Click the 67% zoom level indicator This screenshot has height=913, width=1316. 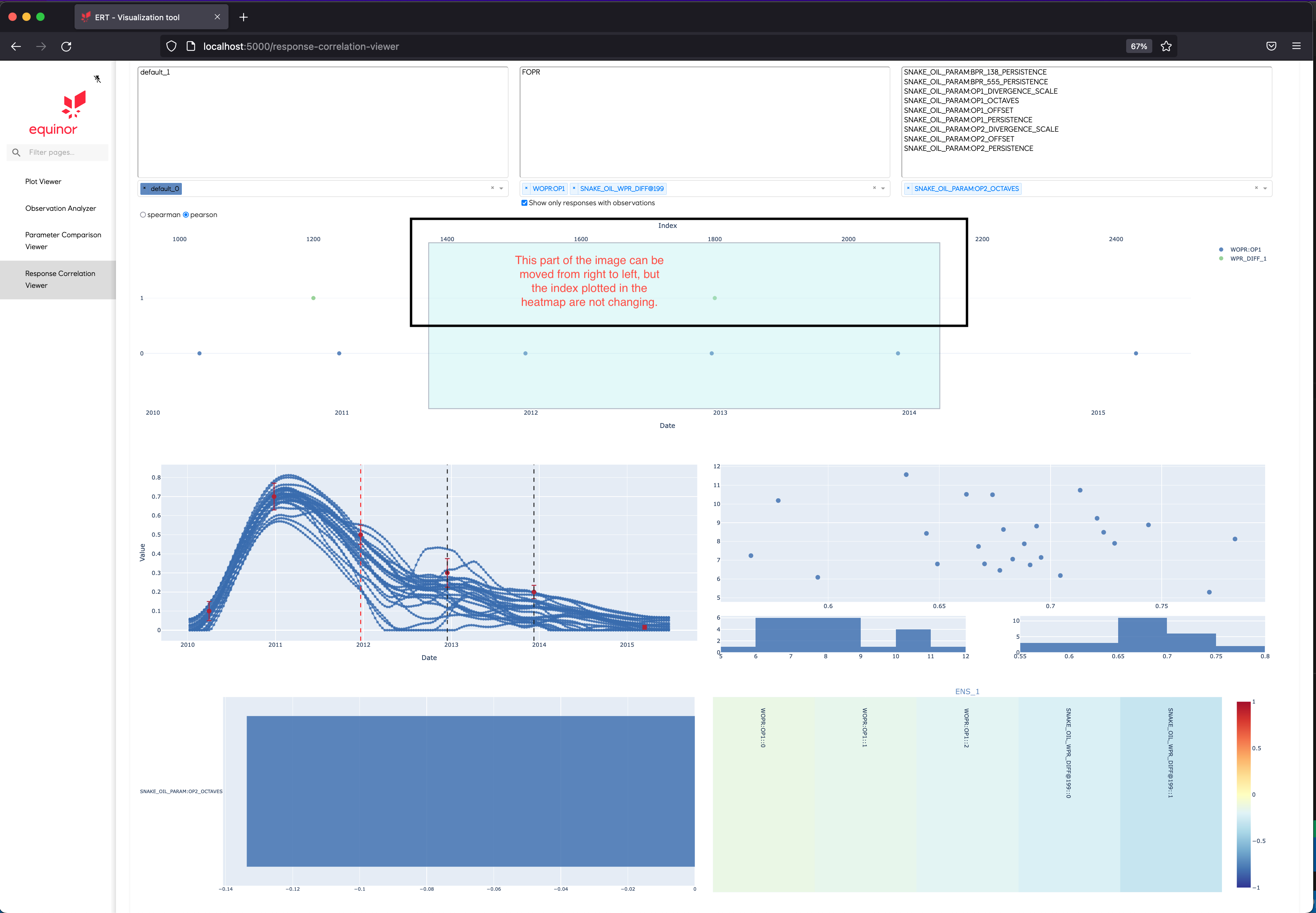[x=1139, y=46]
